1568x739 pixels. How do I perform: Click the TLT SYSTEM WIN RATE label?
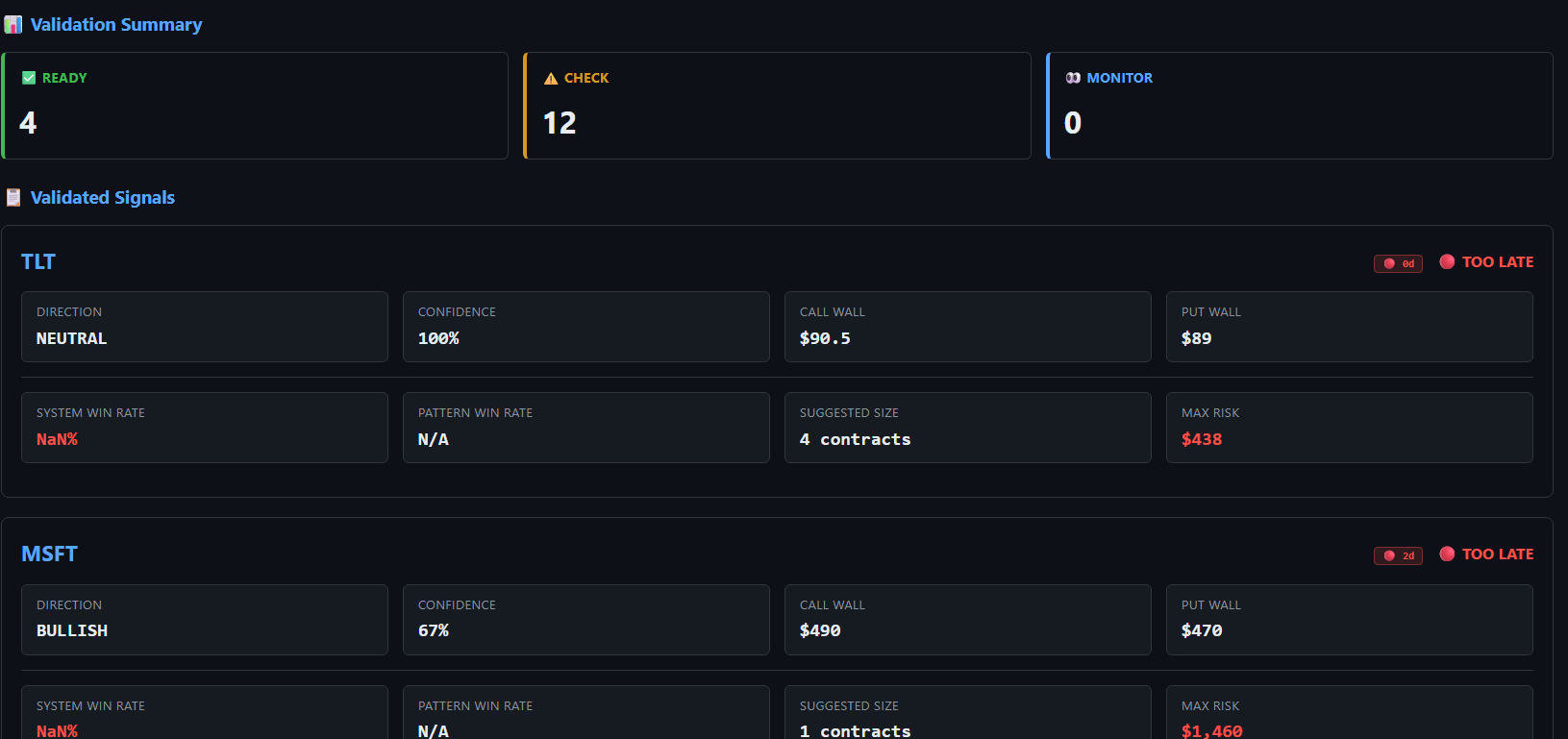coord(90,413)
